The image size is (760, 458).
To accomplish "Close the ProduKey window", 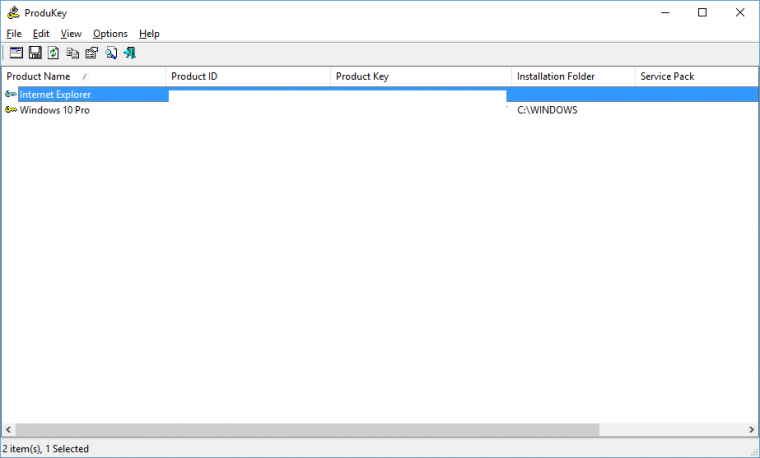I will [x=740, y=13].
